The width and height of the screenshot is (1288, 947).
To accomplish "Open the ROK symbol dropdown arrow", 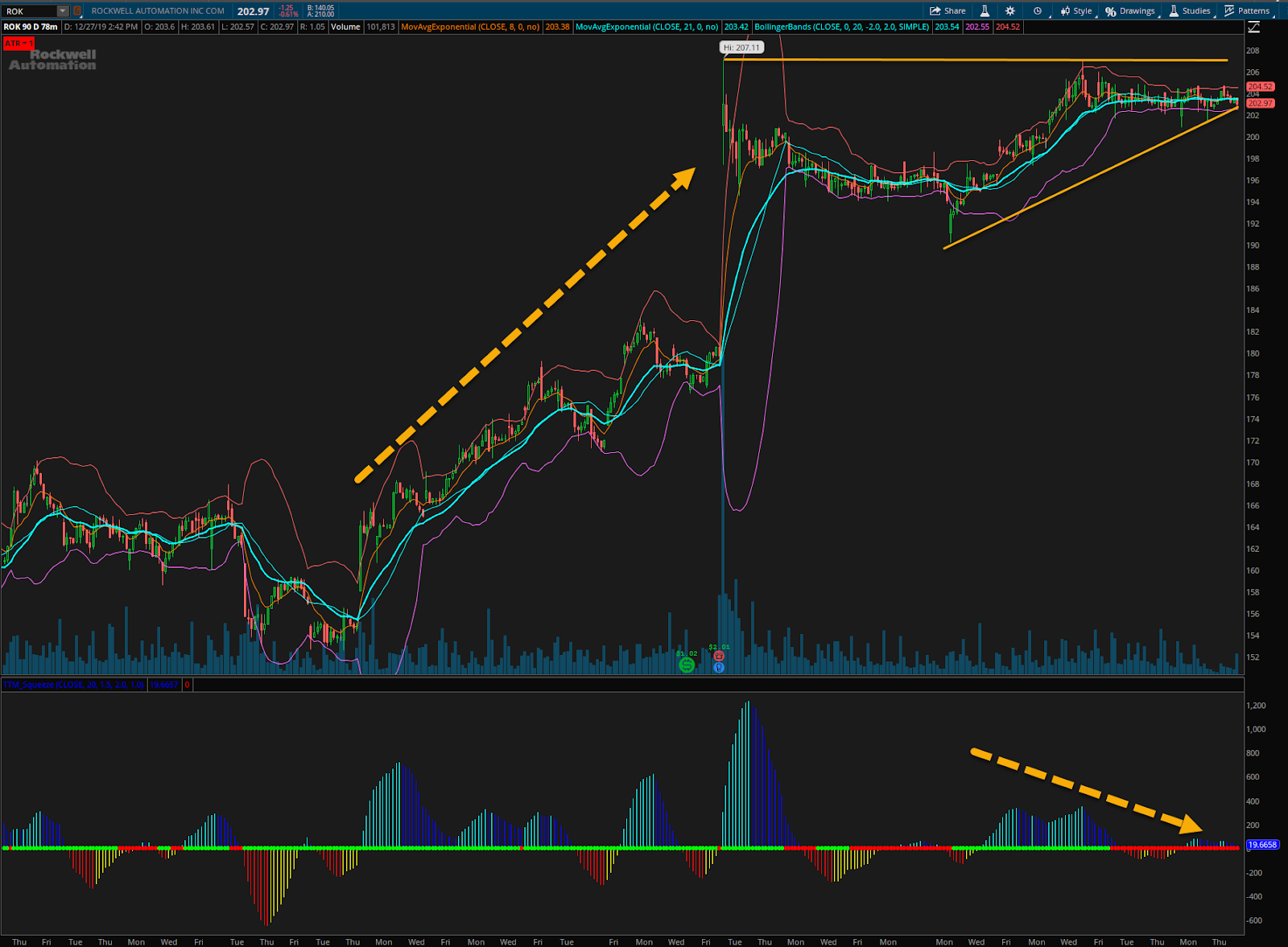I will (x=63, y=11).
